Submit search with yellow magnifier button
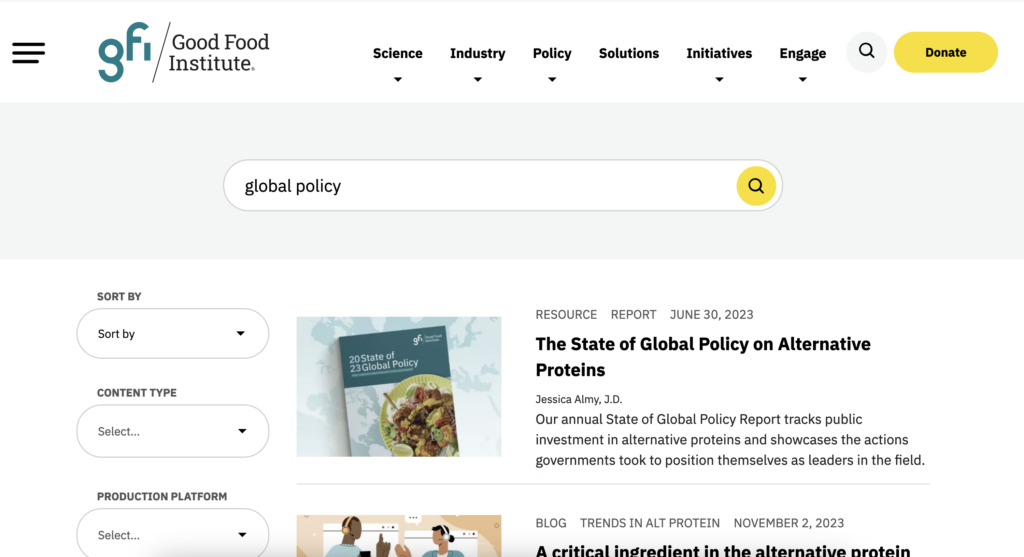This screenshot has width=1024, height=557. (756, 186)
